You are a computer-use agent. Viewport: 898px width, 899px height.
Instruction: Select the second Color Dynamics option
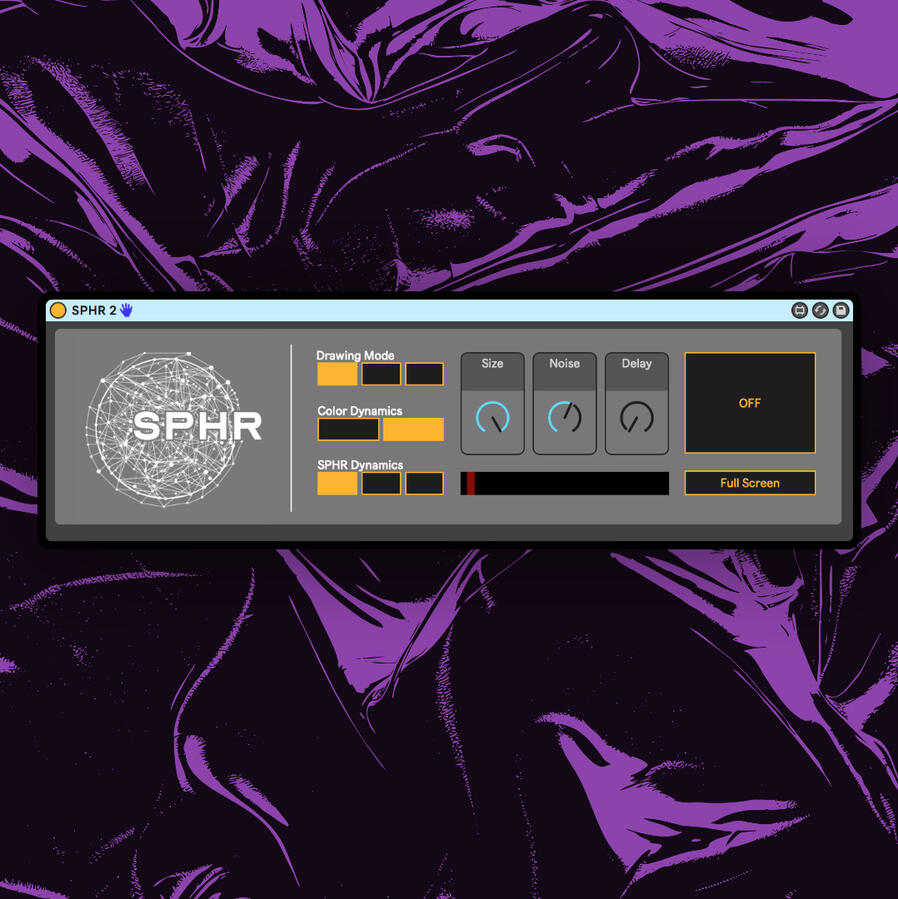[413, 429]
